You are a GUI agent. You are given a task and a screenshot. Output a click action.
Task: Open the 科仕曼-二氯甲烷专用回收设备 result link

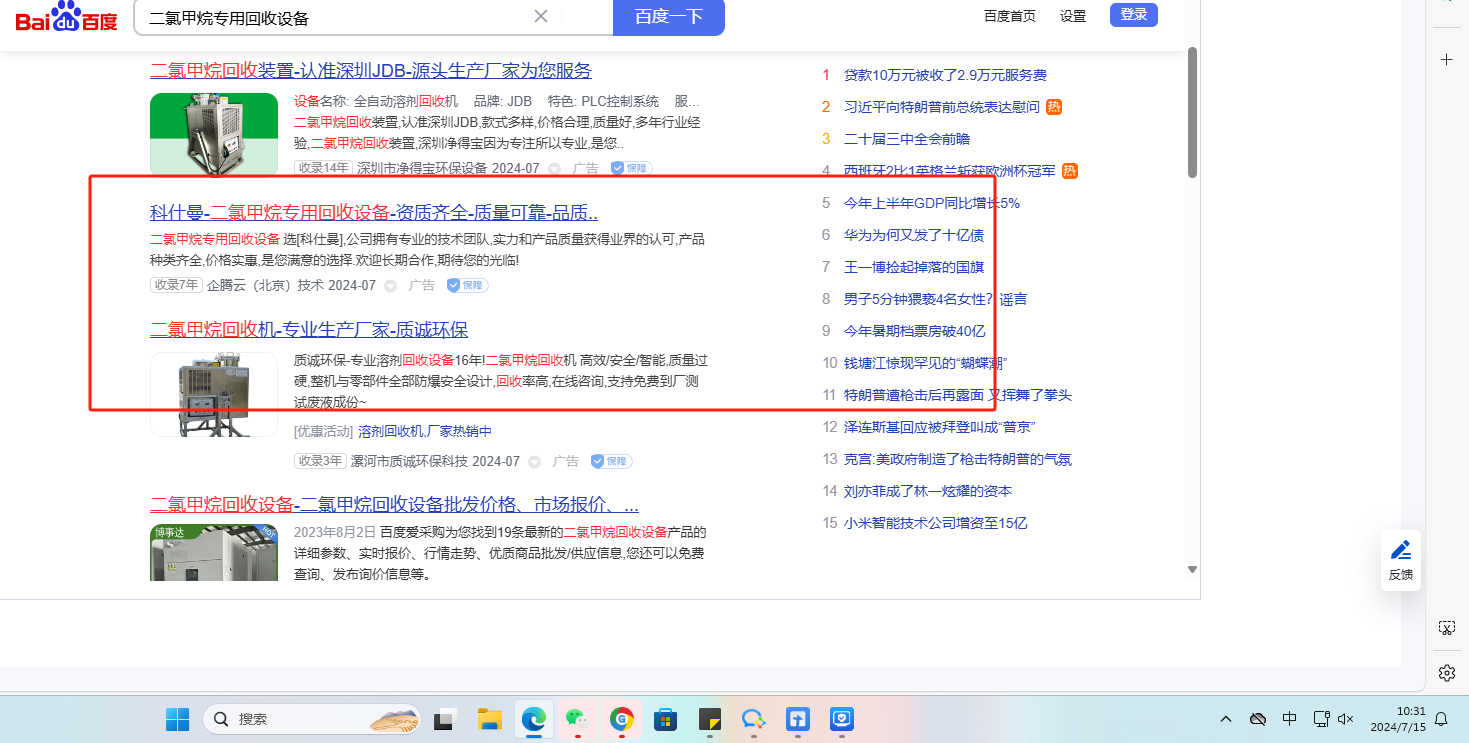(x=373, y=212)
